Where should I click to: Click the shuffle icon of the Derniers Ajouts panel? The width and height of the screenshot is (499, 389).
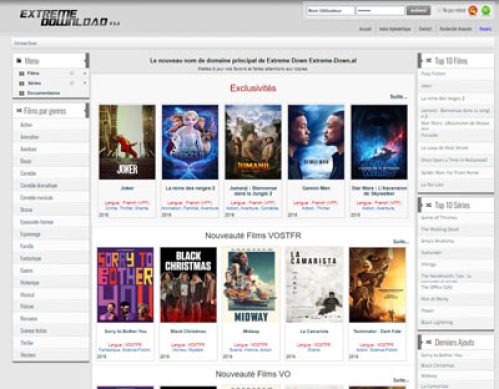tap(429, 342)
